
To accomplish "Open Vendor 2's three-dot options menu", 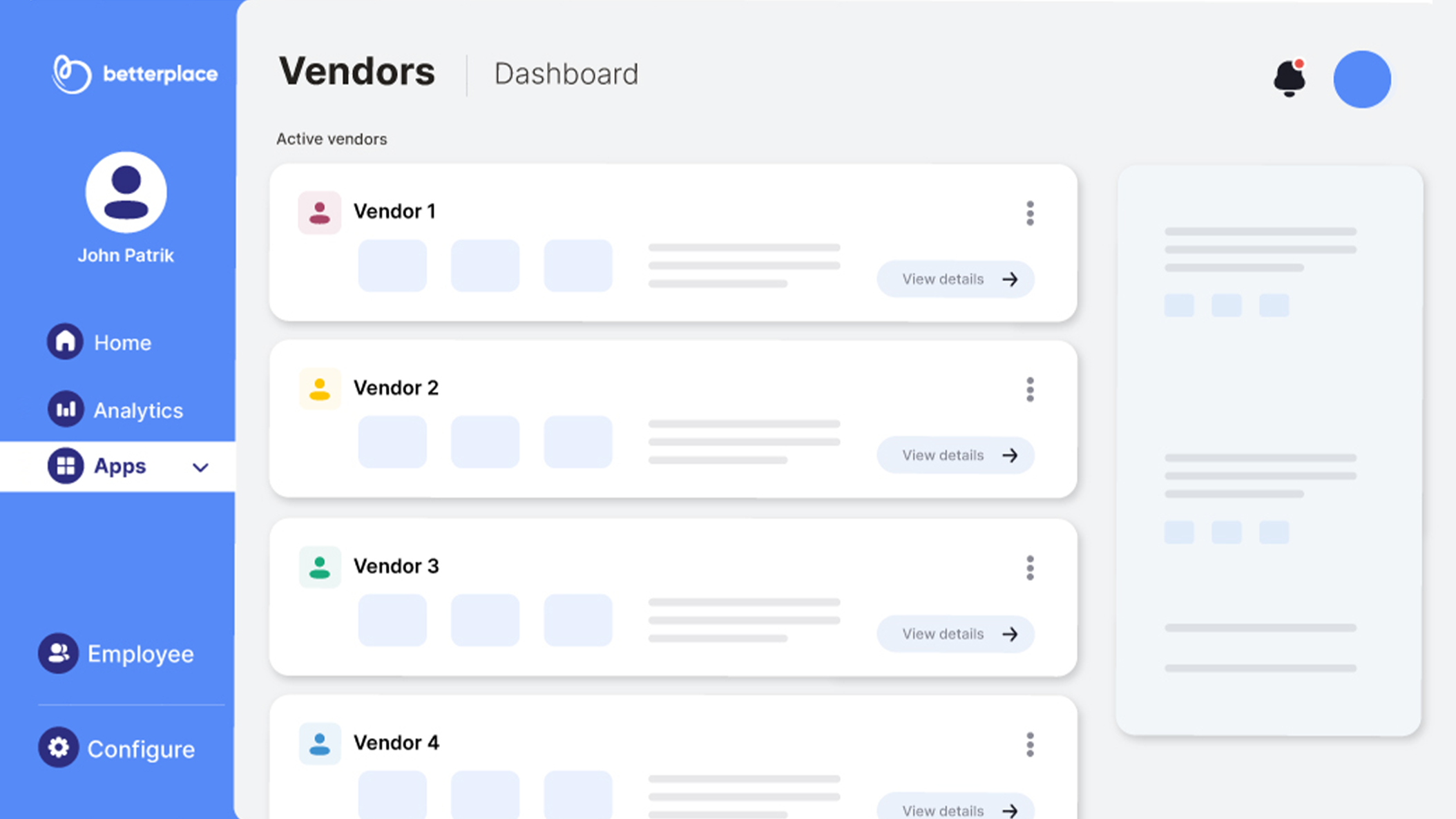I will 1030,389.
